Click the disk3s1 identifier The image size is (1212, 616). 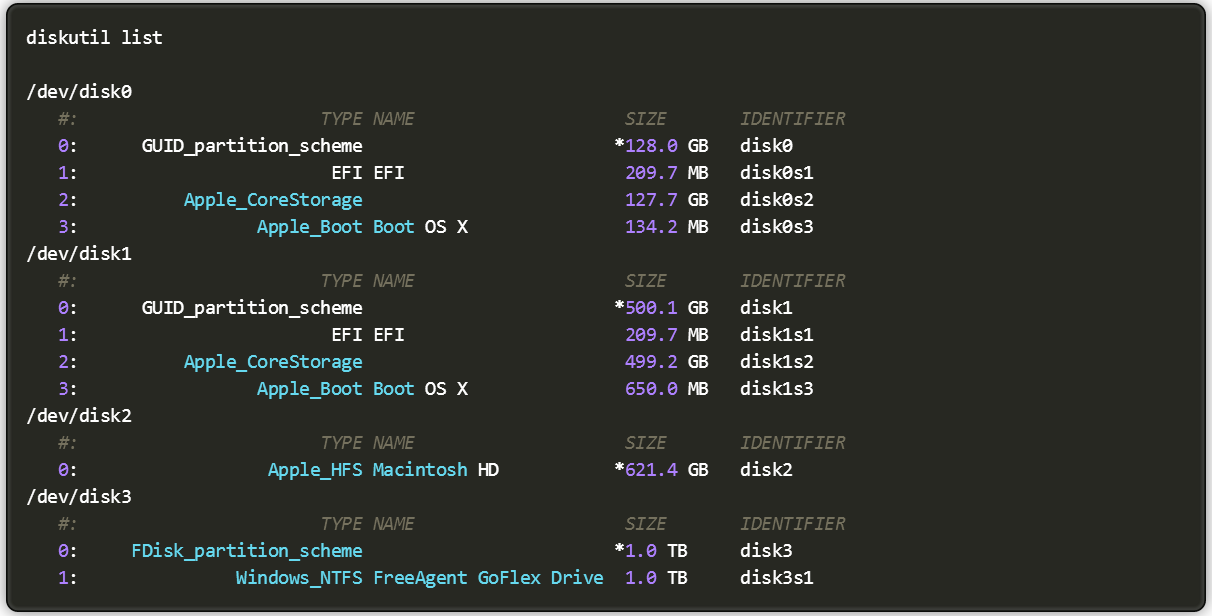click(x=776, y=578)
